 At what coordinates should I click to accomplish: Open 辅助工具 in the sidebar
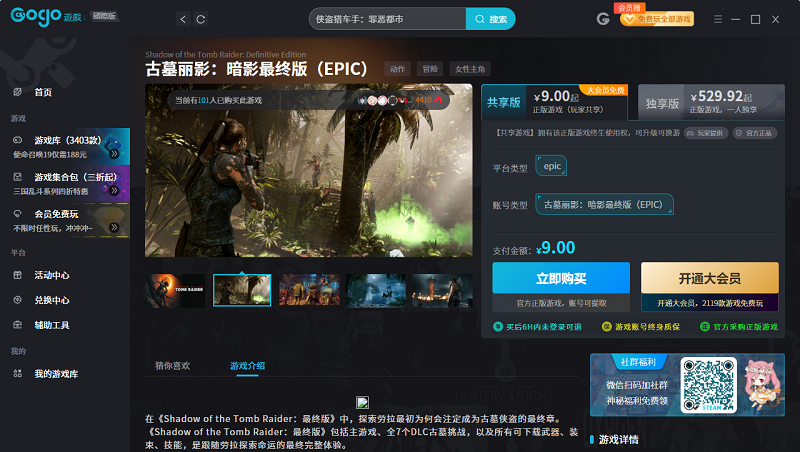(52, 325)
